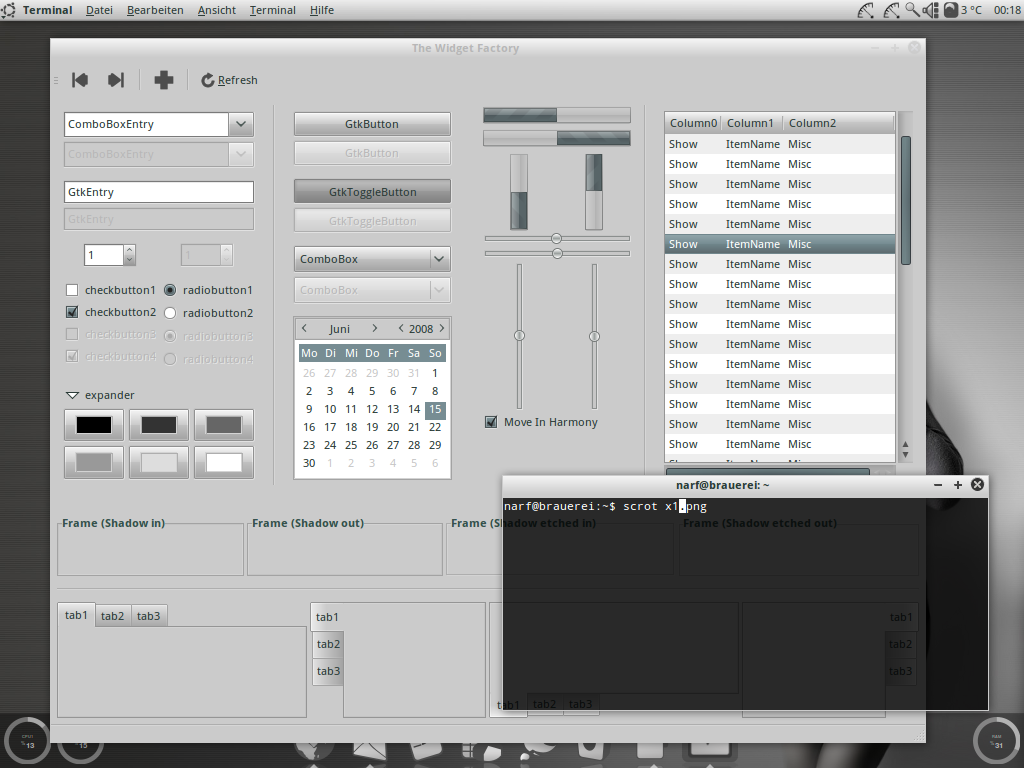This screenshot has width=1024, height=768.
Task: Open the Hilfe menu
Action: (321, 10)
